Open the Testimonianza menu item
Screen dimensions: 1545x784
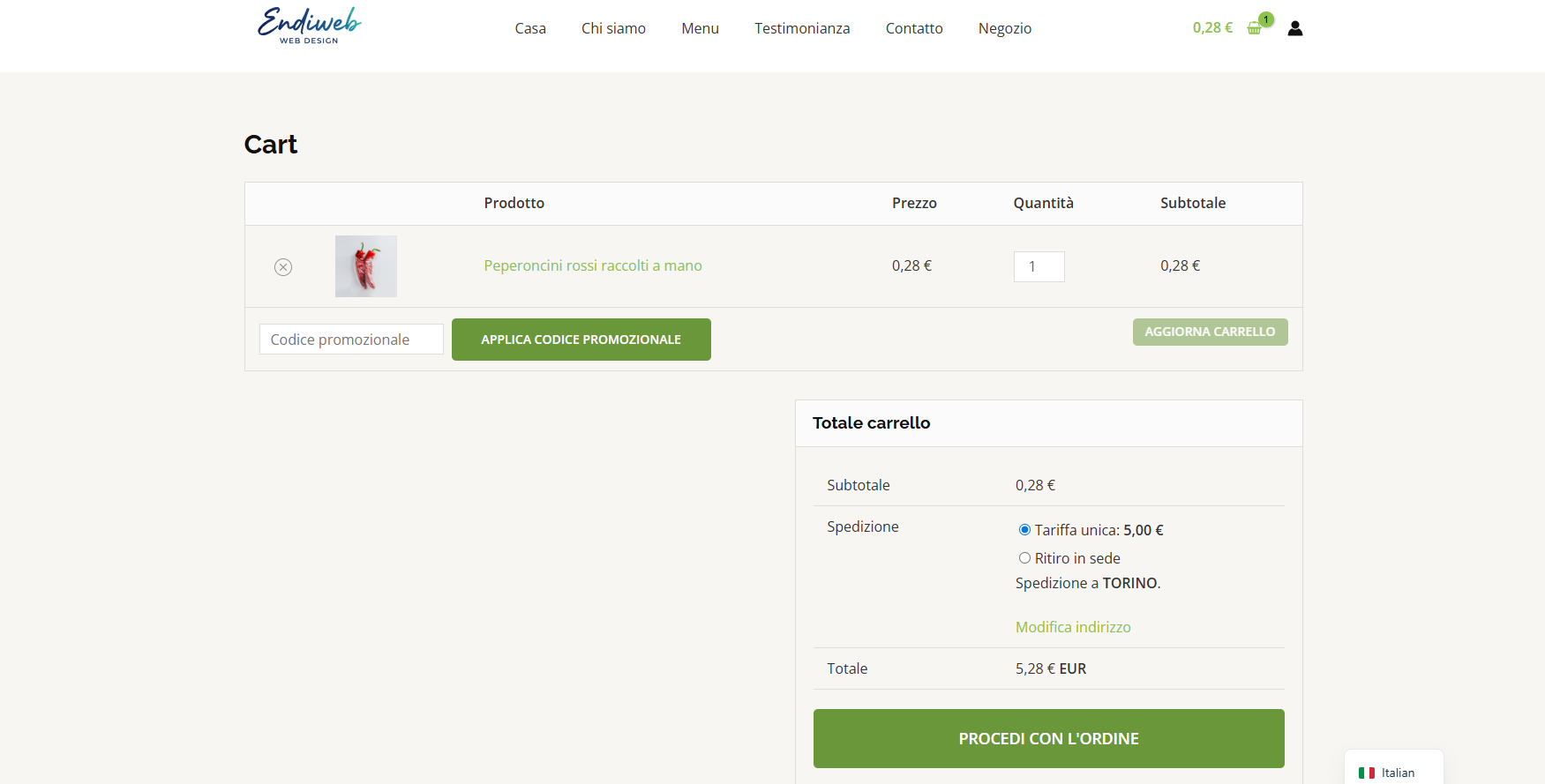802,28
